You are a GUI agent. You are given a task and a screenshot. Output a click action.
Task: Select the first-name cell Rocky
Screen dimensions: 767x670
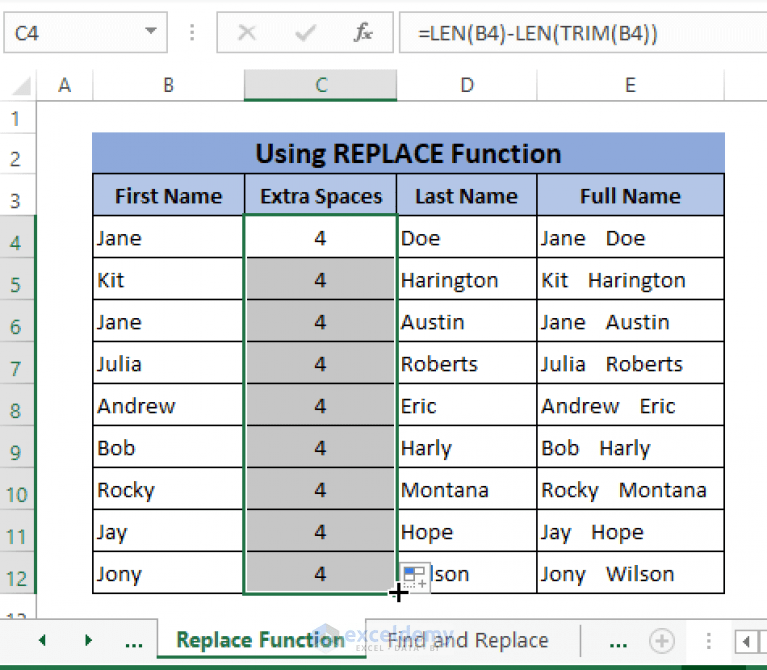click(168, 490)
